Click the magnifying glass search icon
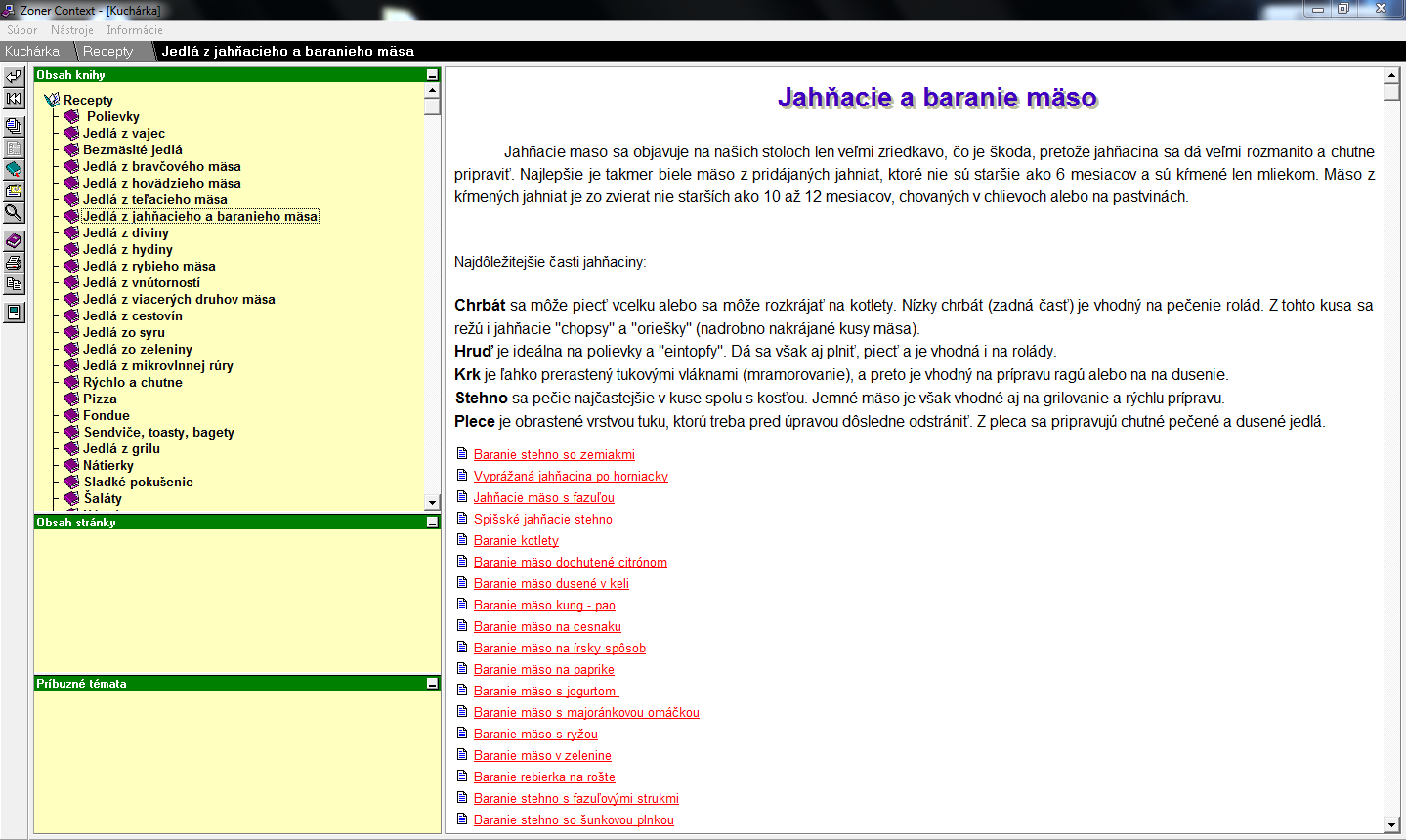Viewport: 1406px width, 840px height. (x=14, y=212)
